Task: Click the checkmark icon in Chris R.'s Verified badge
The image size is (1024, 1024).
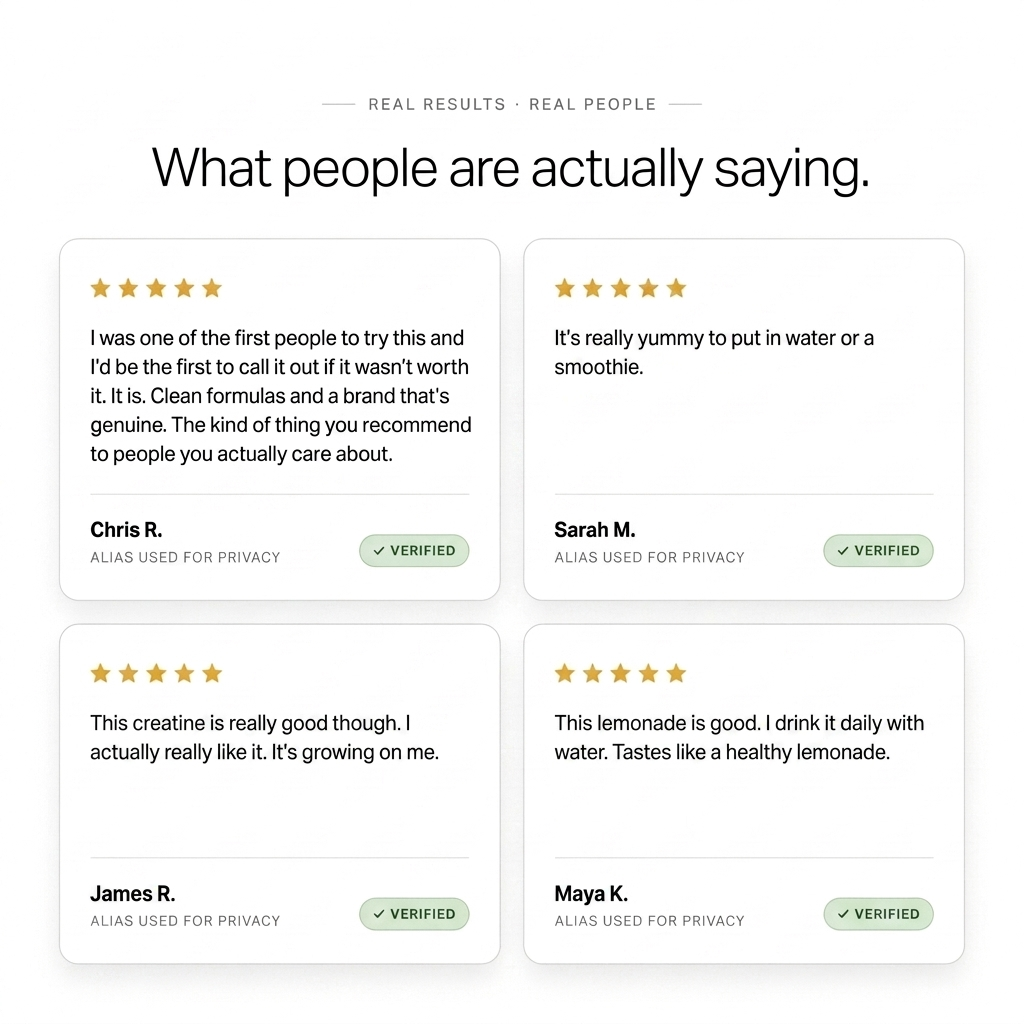Action: click(x=379, y=551)
